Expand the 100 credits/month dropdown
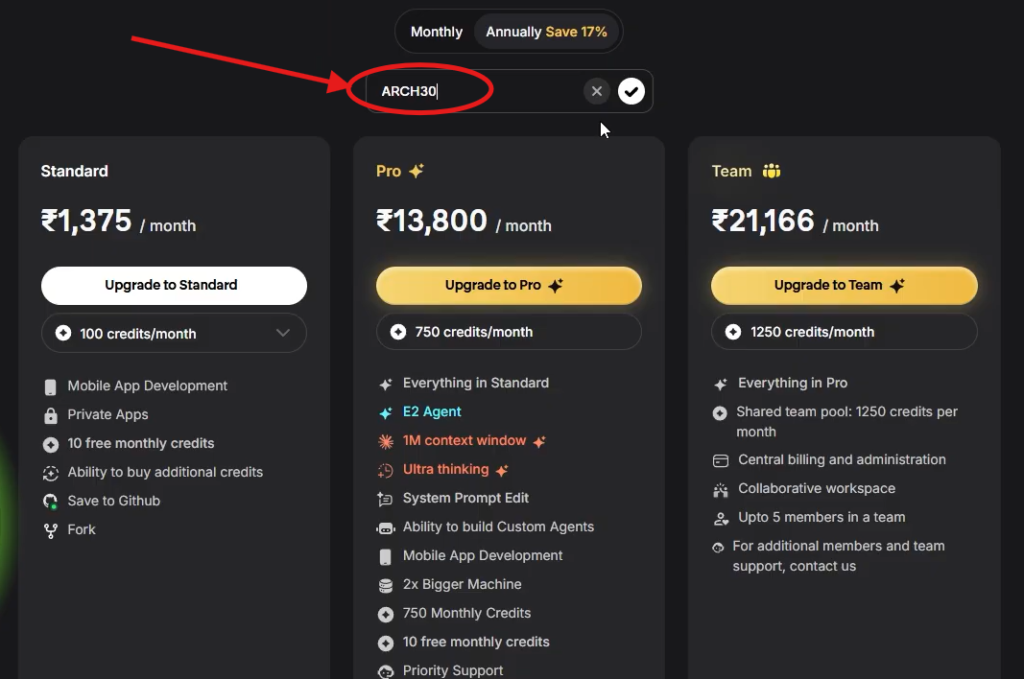This screenshot has height=679, width=1024. click(x=173, y=332)
